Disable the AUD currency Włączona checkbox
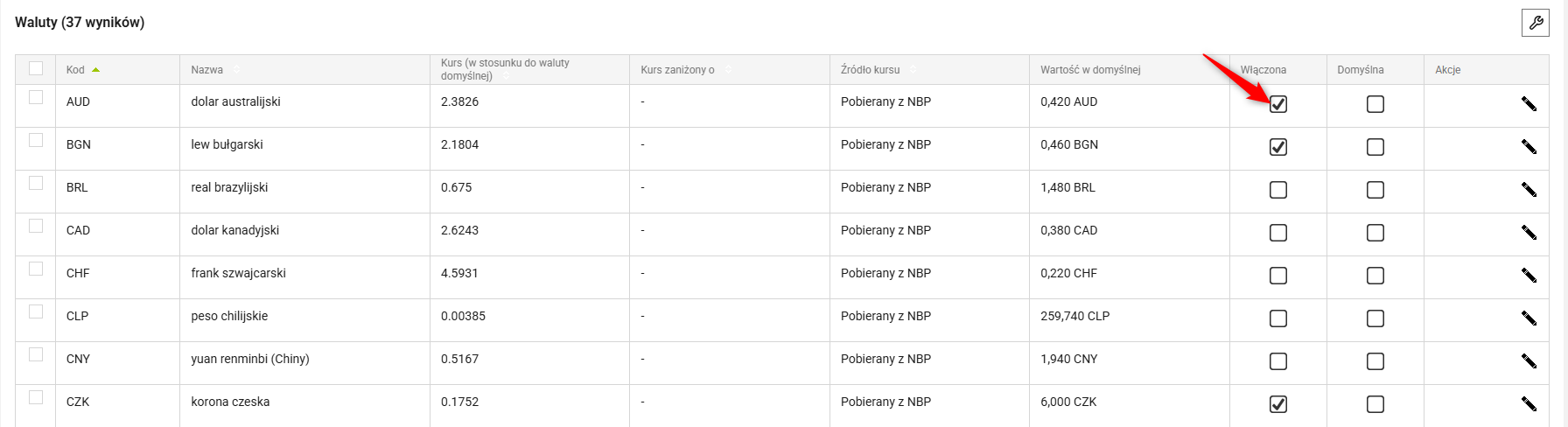The height and width of the screenshot is (427, 1568). coord(1278,104)
